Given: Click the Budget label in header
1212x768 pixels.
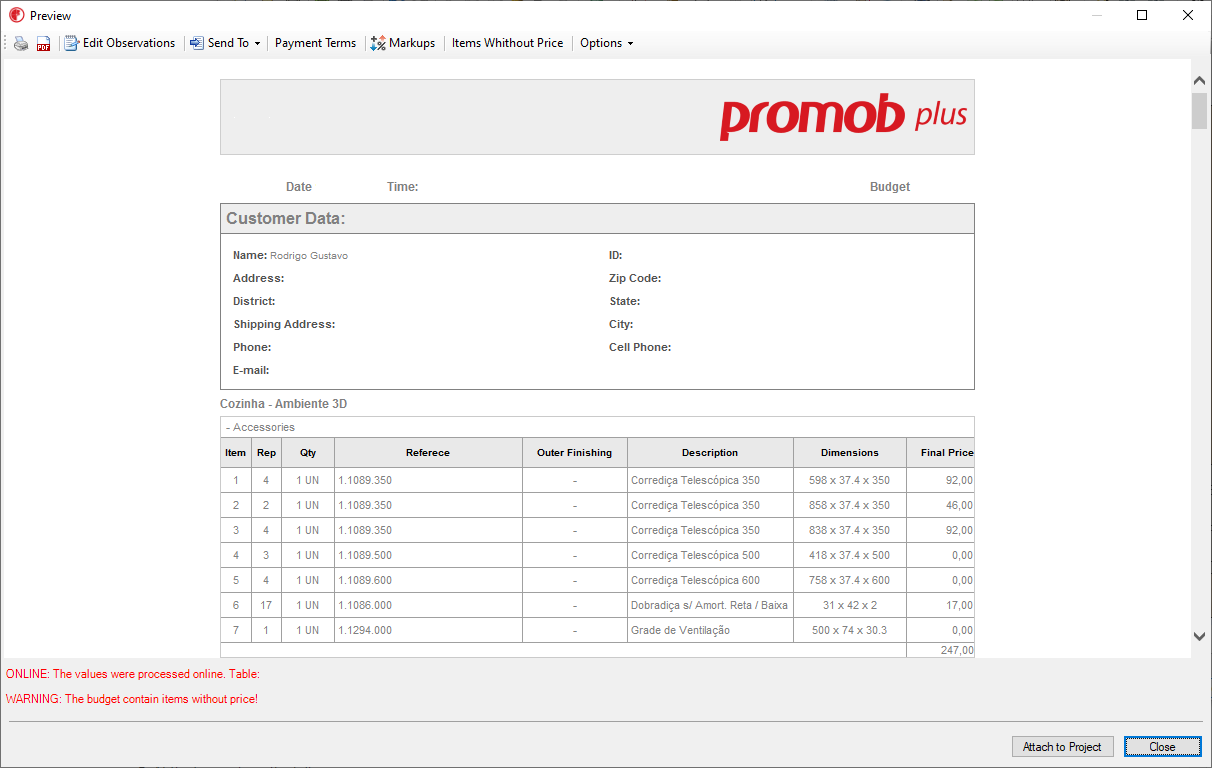Looking at the screenshot, I should click(890, 187).
